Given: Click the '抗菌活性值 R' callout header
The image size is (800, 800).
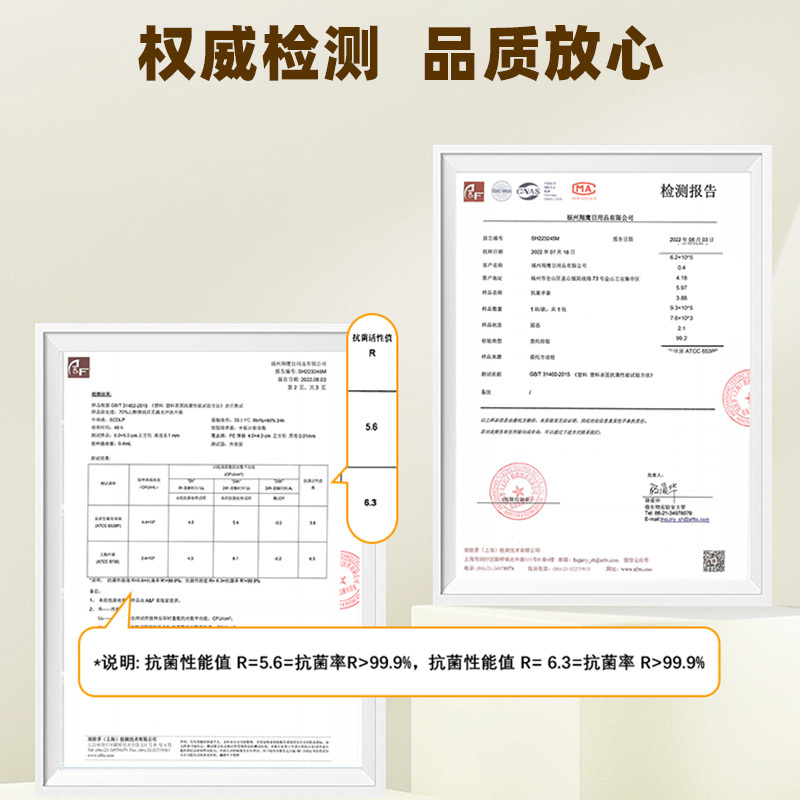Looking at the screenshot, I should 372,345.
